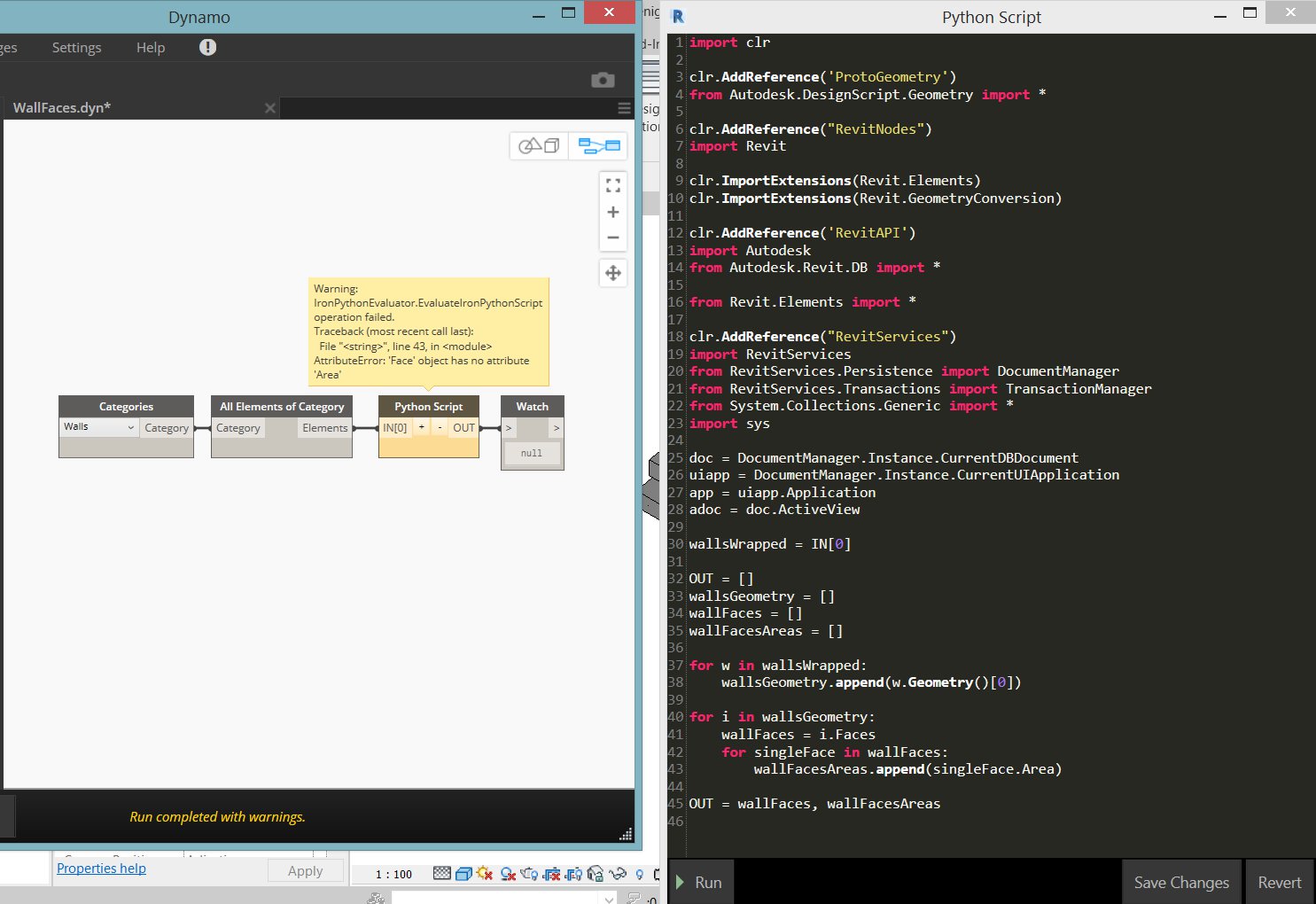Close the WallFaces.dyn tab
Image resolution: width=1316 pixels, height=904 pixels.
click(270, 108)
